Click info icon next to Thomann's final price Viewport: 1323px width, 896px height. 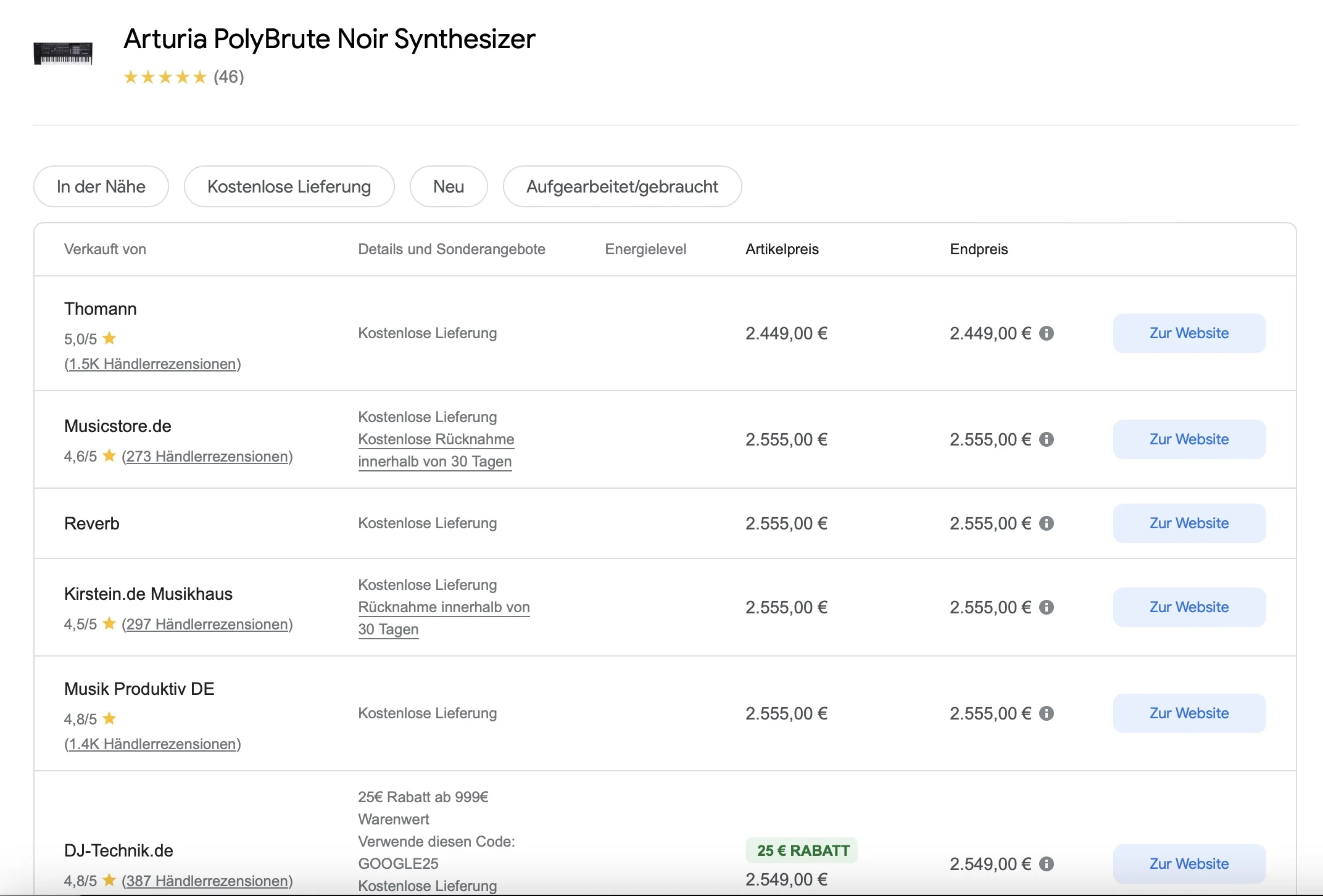click(x=1046, y=333)
